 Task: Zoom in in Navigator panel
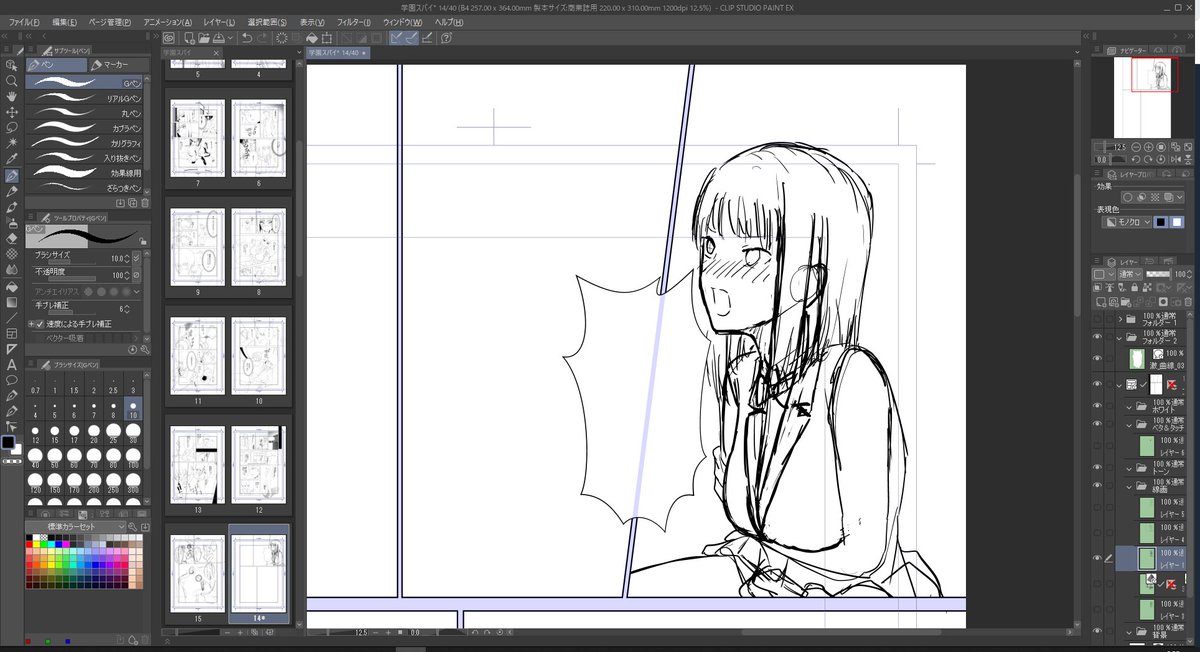[x=1150, y=146]
